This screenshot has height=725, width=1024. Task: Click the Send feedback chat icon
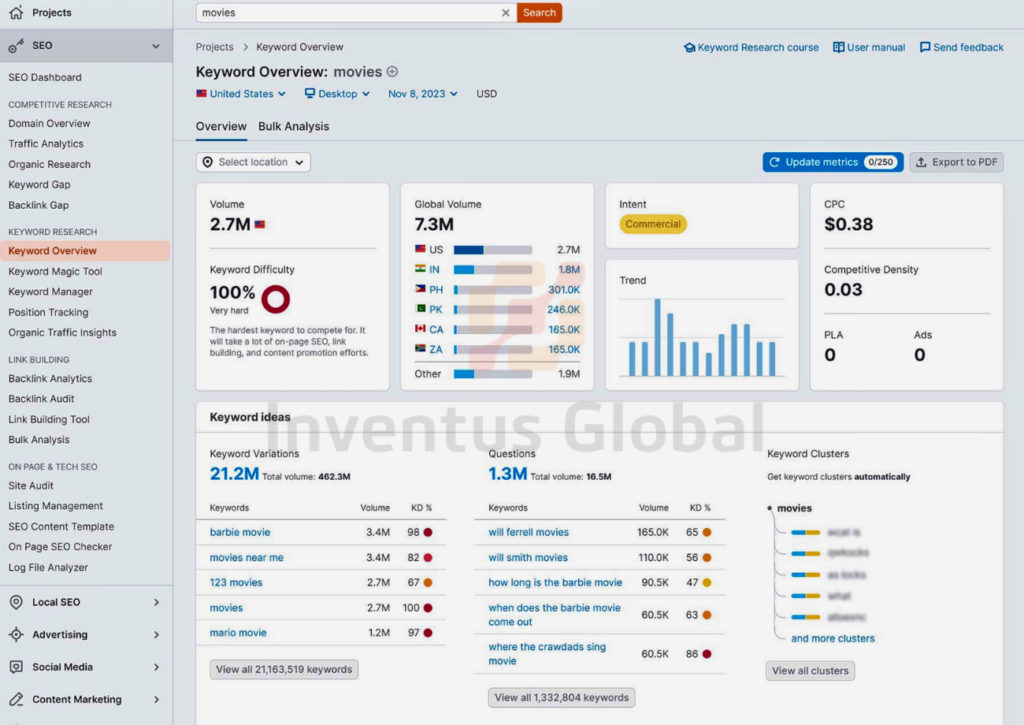coord(925,47)
